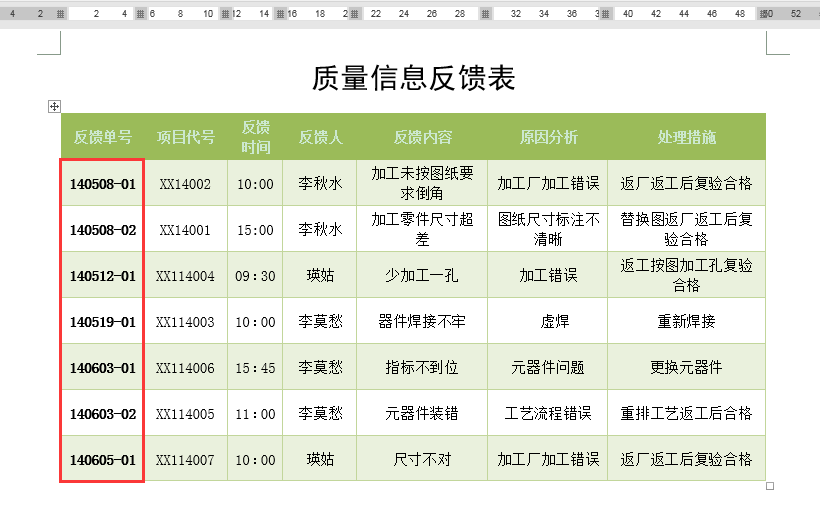The image size is (820, 520).
Task: Click 加工零件尺寸超差 cell
Action: click(x=422, y=229)
